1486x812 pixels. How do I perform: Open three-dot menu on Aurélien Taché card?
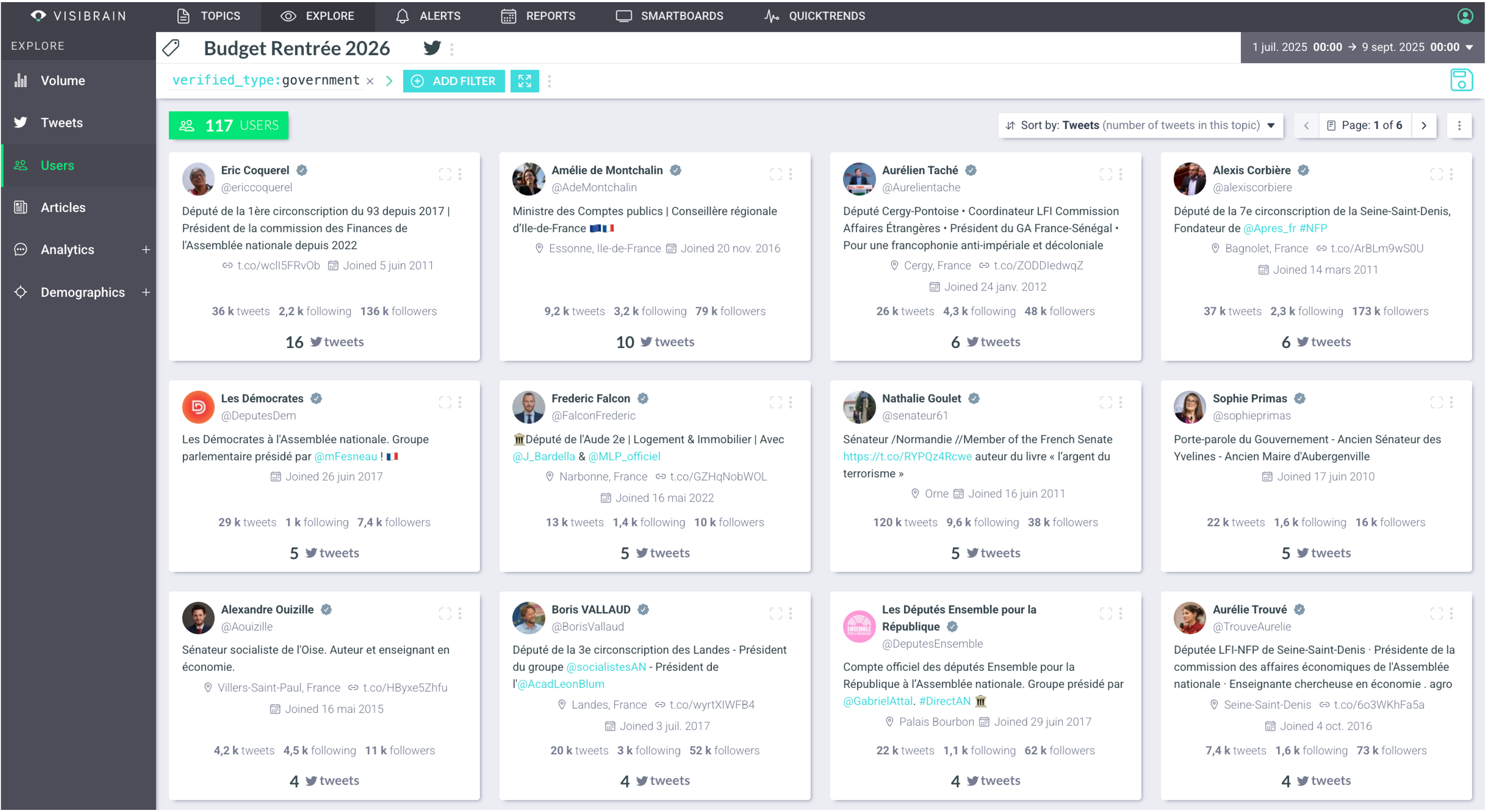[x=1120, y=174]
